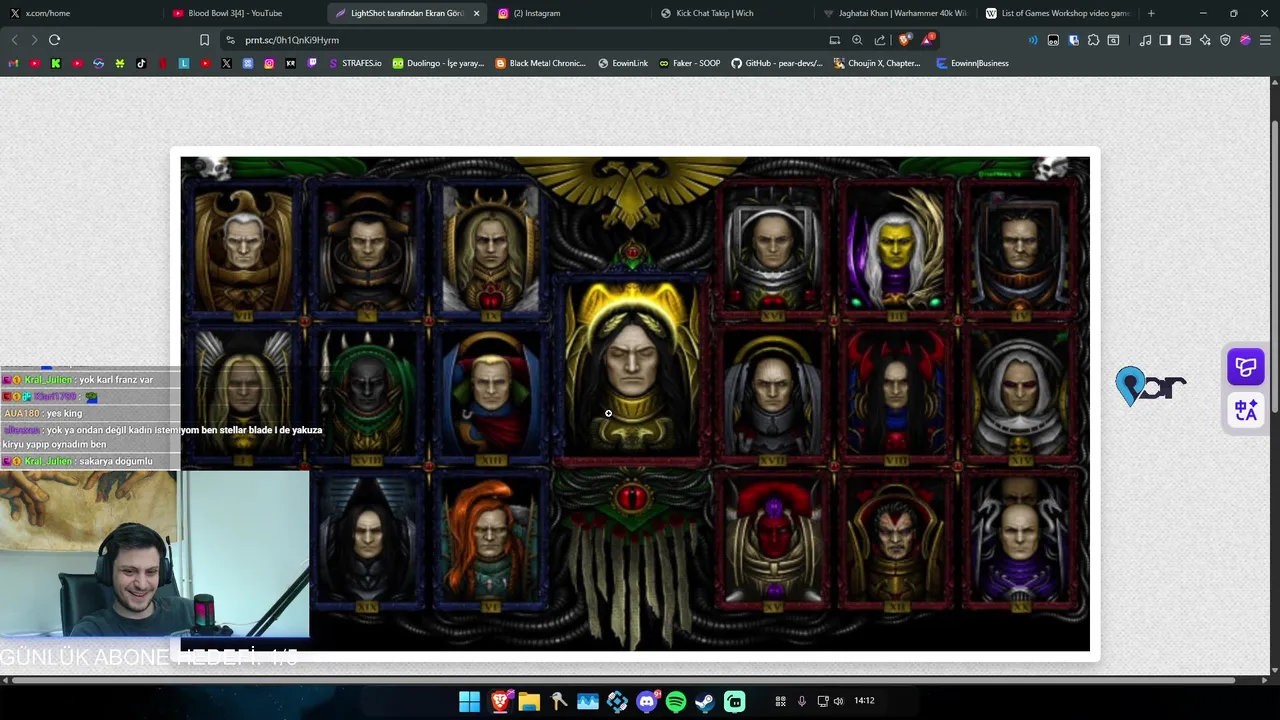
Task: Open the Eowinn|Business bookmark
Action: pos(973,63)
